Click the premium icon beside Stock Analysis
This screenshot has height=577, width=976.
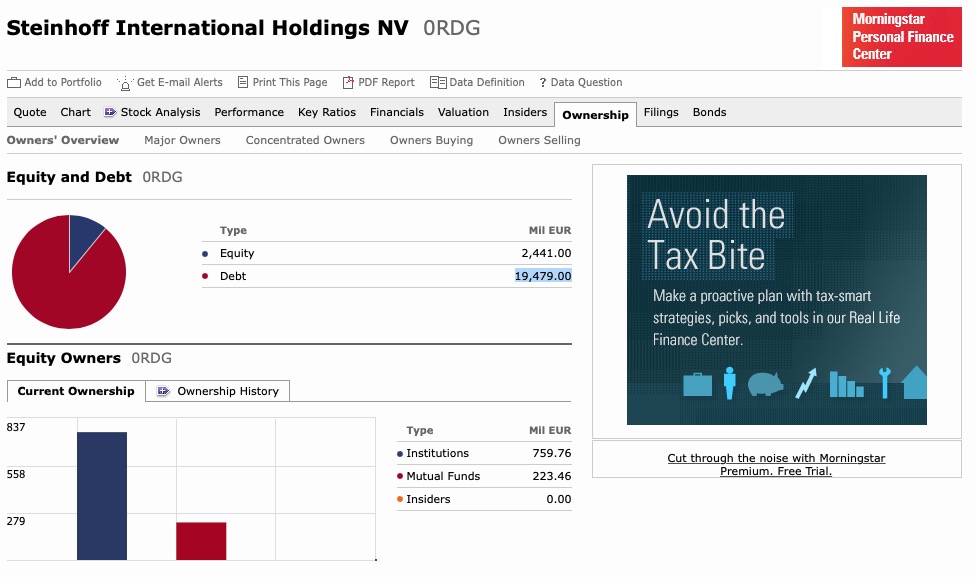point(111,112)
